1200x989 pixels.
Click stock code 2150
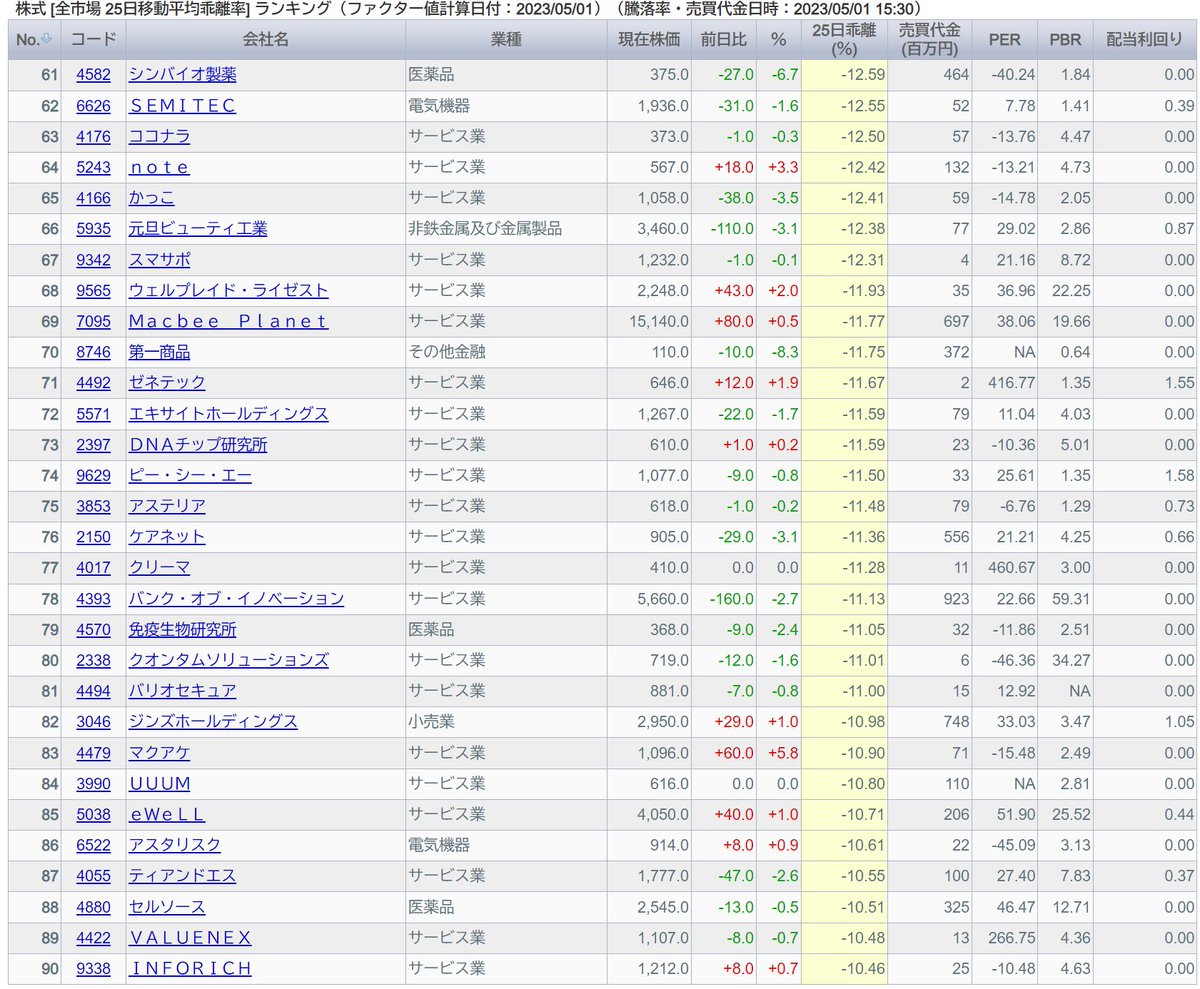93,537
